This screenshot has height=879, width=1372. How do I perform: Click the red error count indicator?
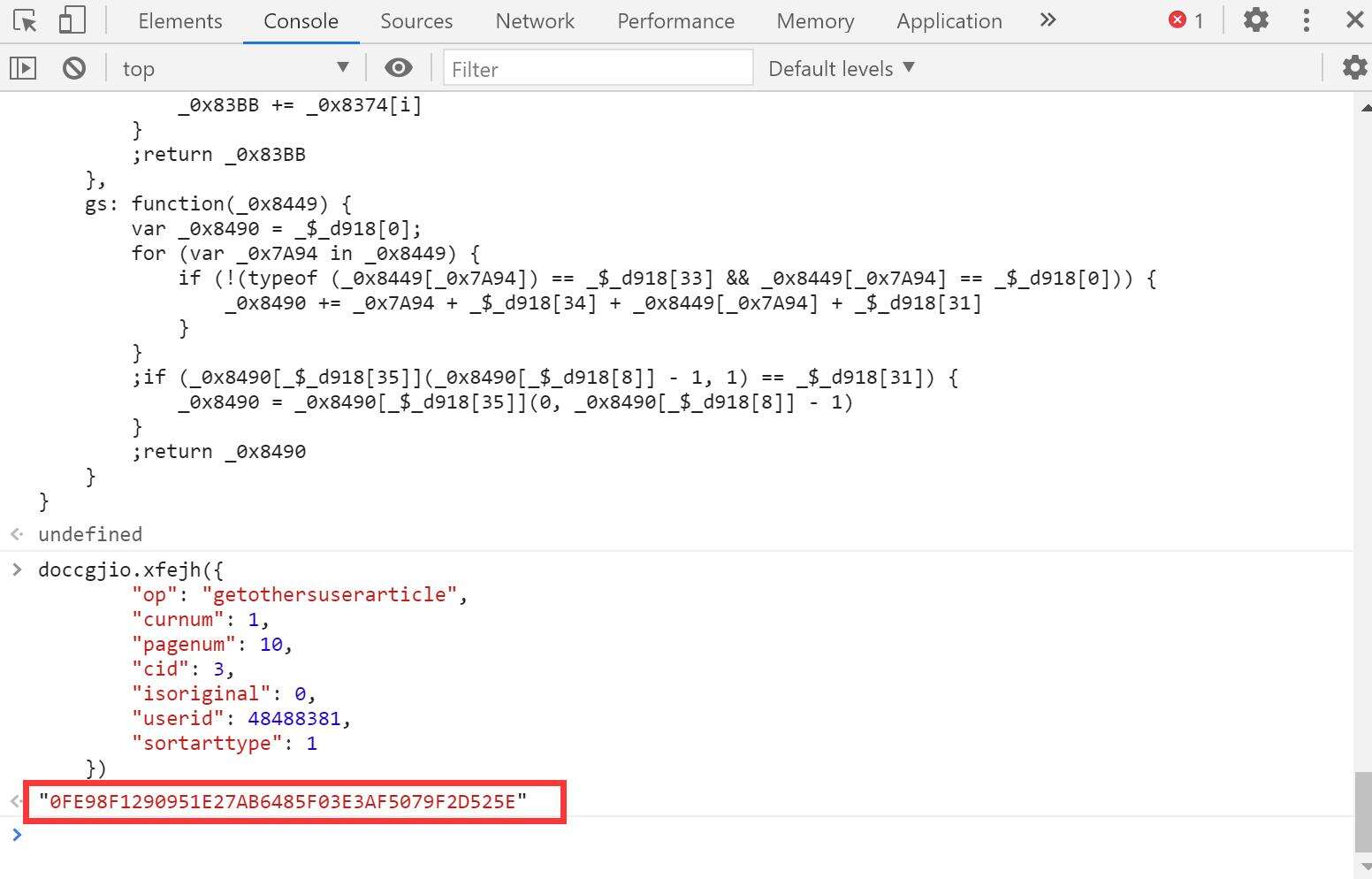click(x=1186, y=20)
